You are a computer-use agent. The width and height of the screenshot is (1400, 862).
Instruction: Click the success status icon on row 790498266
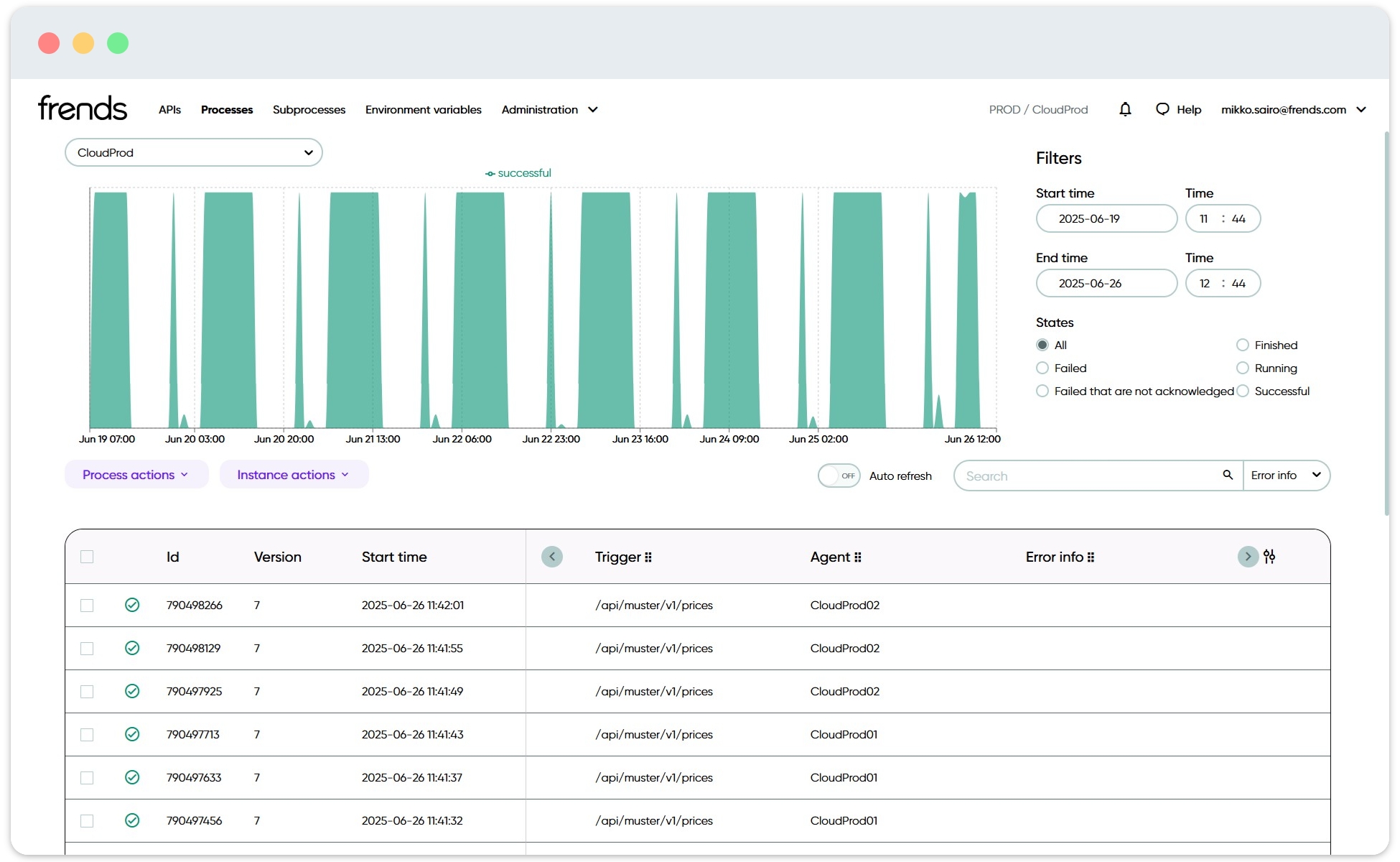(132, 605)
